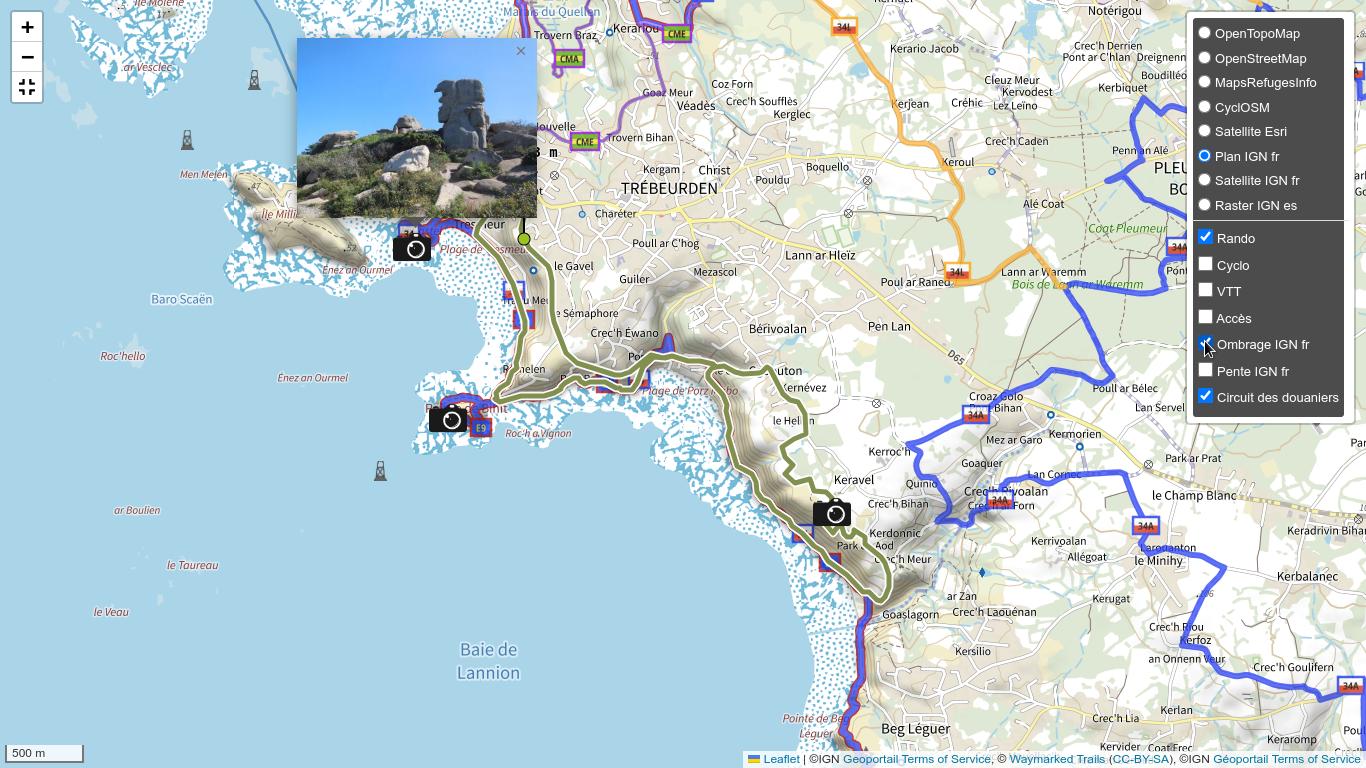Switch to Satellite Esri base layer

1205,131
